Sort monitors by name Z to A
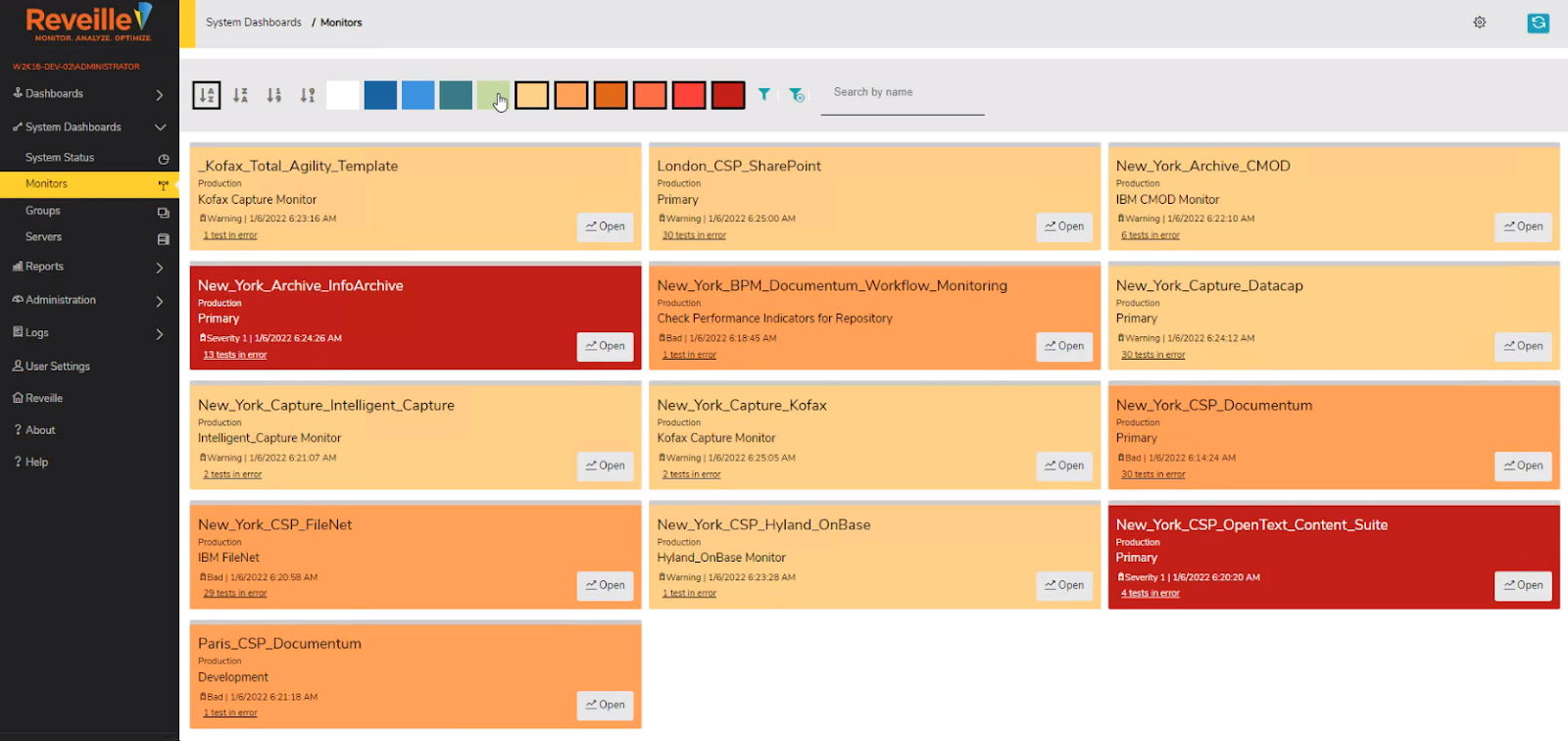The image size is (1568, 741). [241, 95]
